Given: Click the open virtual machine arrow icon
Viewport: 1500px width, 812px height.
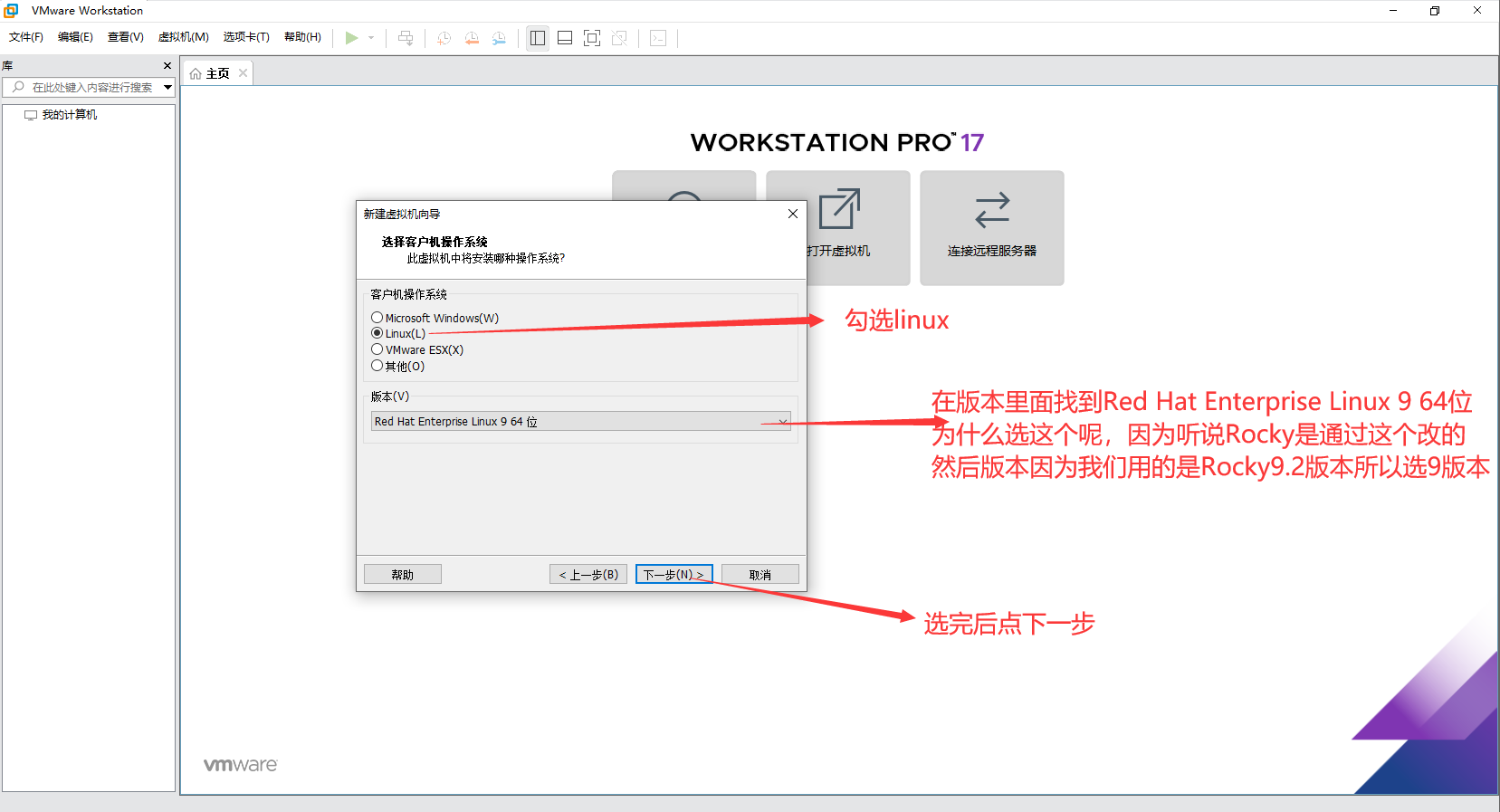Looking at the screenshot, I should (839, 209).
